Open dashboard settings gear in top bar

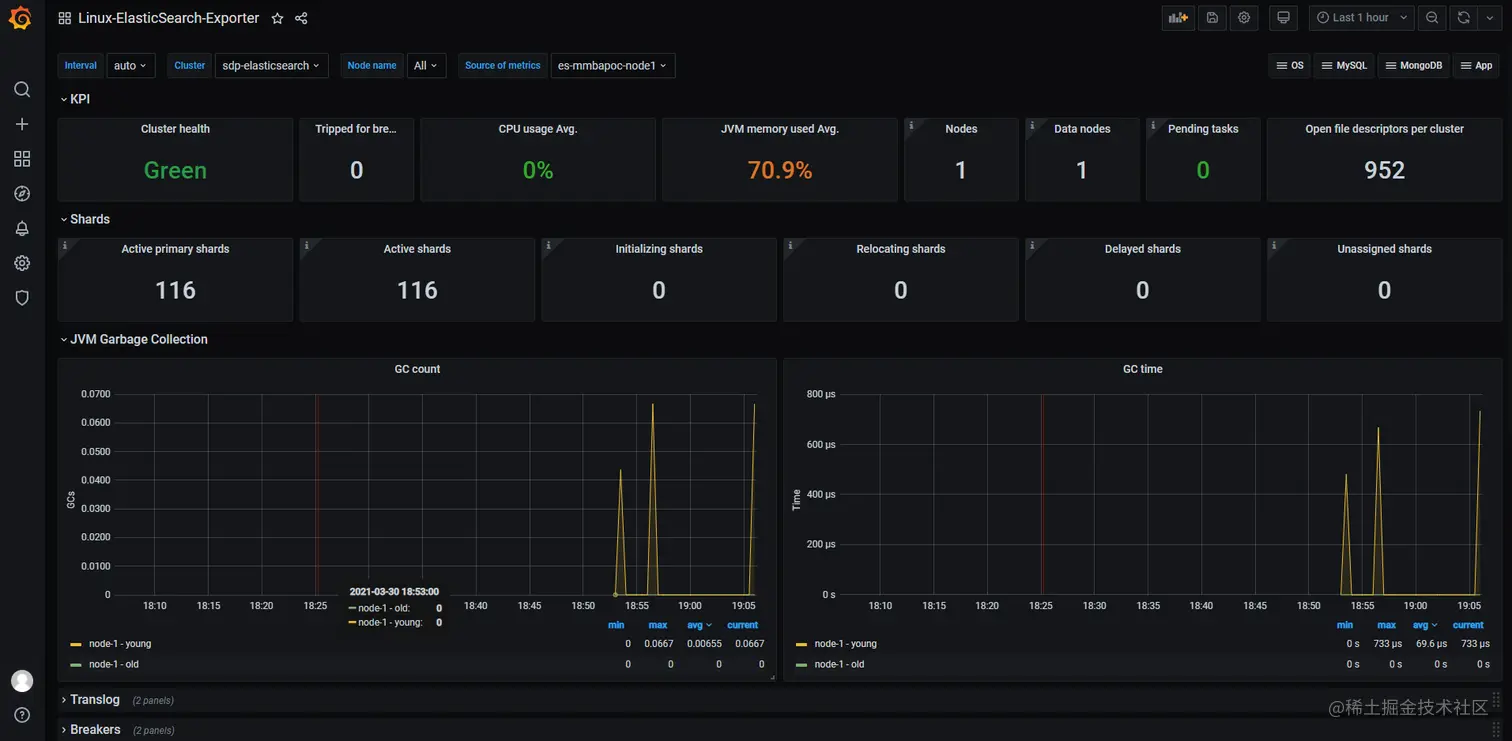pyautogui.click(x=1244, y=18)
